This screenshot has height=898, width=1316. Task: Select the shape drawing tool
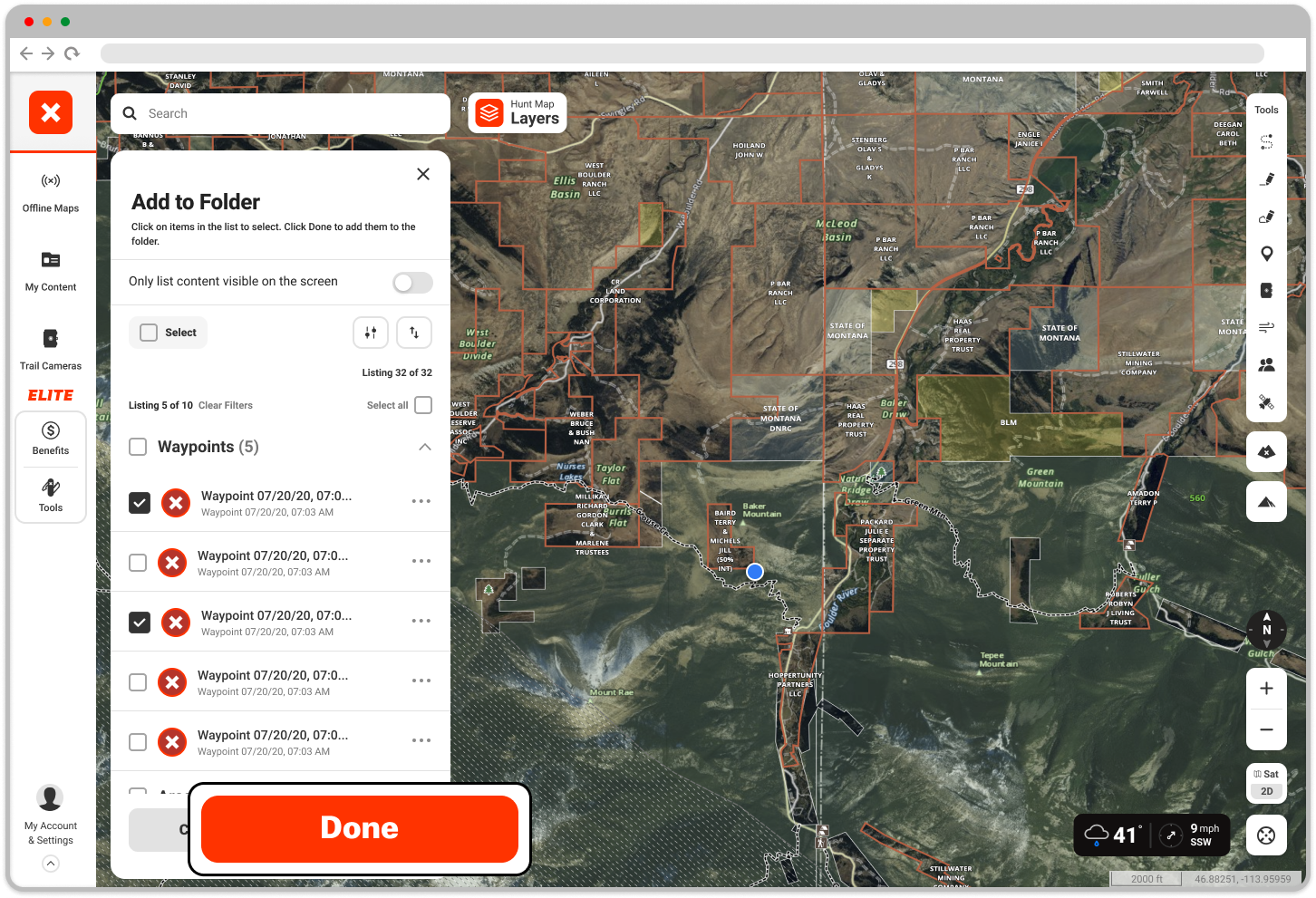click(1266, 217)
